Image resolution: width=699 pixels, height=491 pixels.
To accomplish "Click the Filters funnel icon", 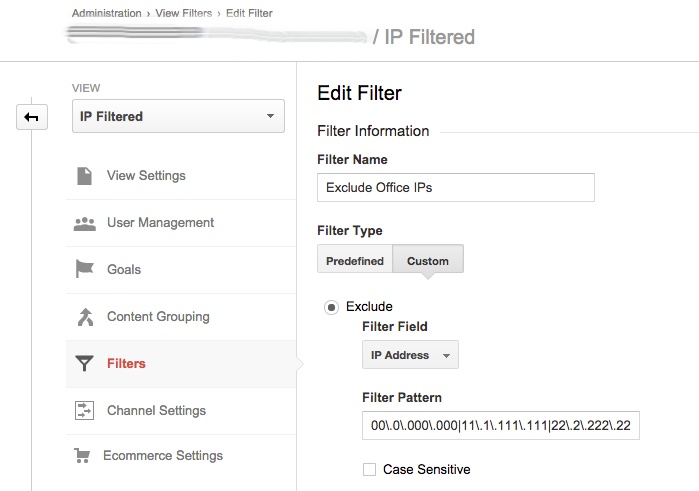I will pos(85,364).
